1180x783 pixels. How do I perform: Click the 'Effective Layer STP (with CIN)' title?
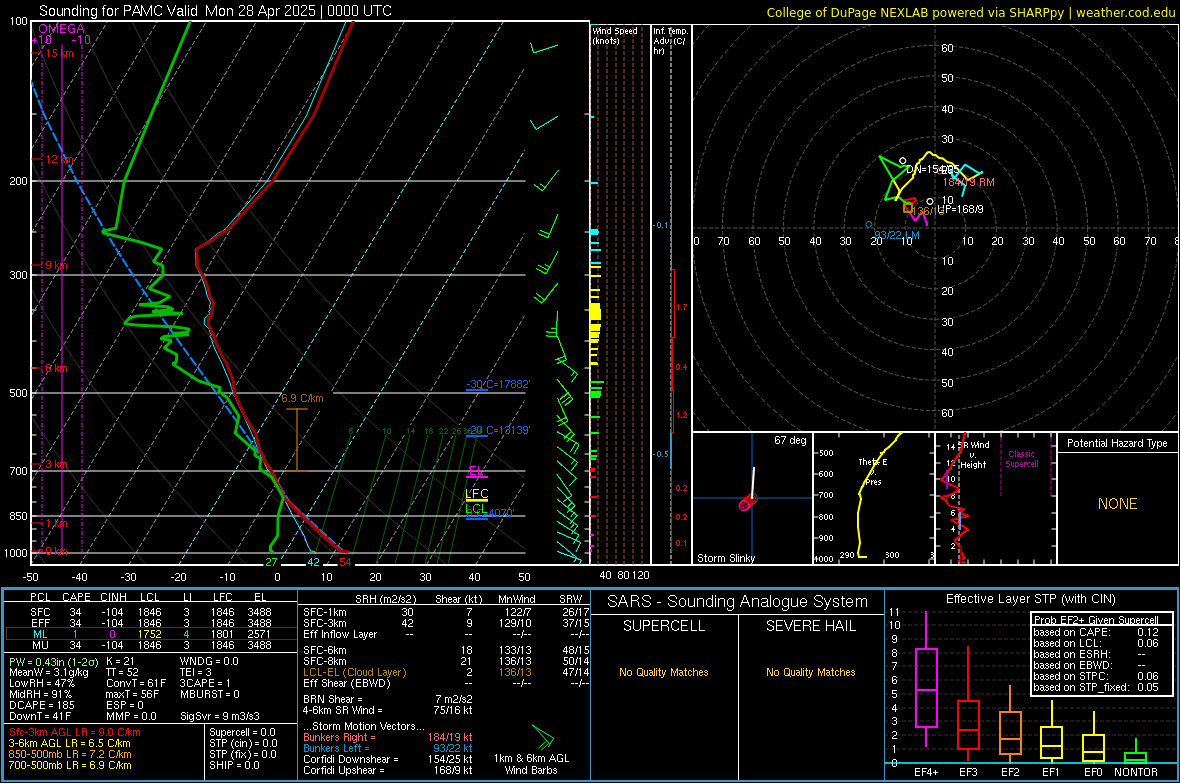click(x=1030, y=599)
